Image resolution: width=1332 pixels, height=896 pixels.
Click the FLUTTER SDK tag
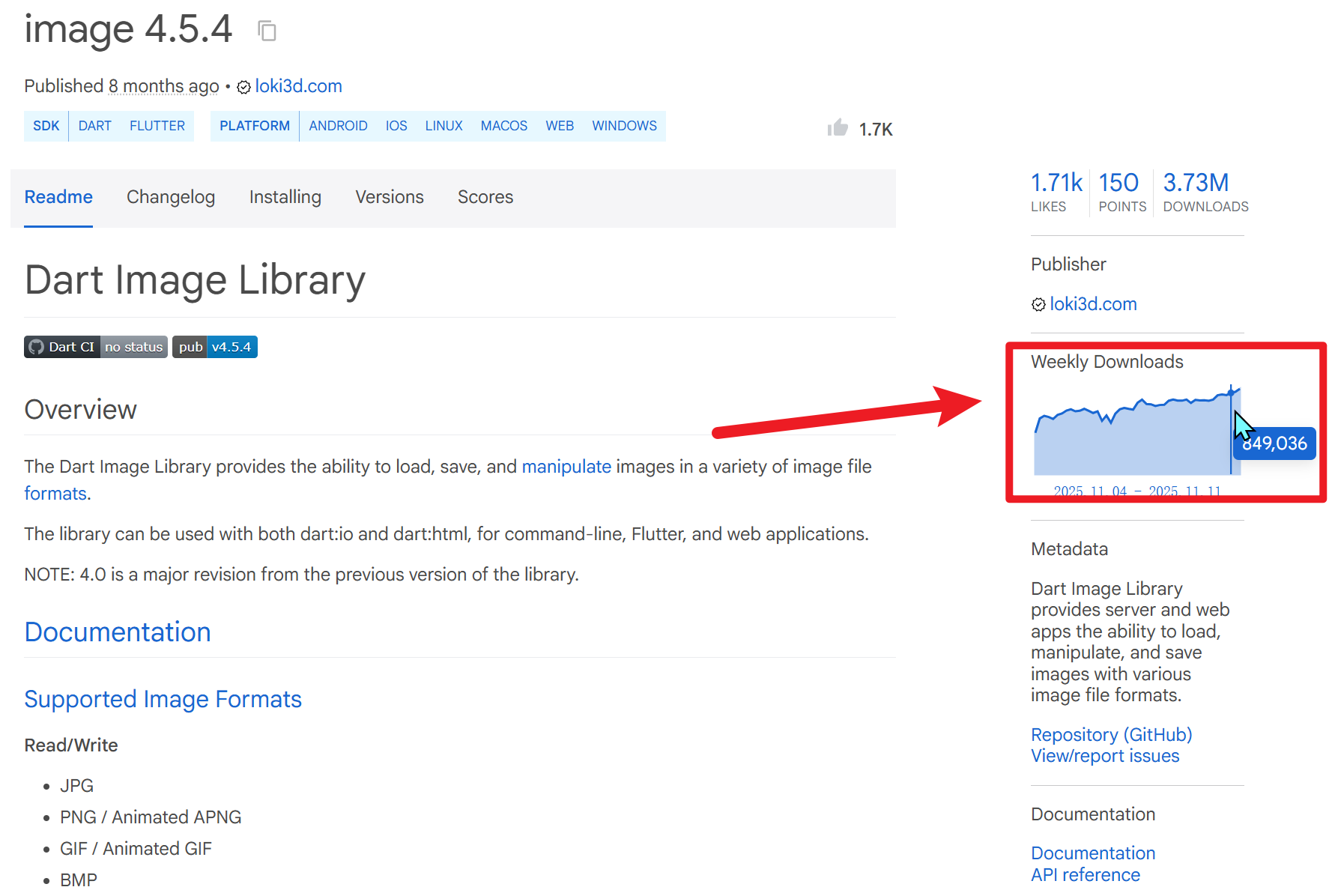pyautogui.click(x=157, y=126)
